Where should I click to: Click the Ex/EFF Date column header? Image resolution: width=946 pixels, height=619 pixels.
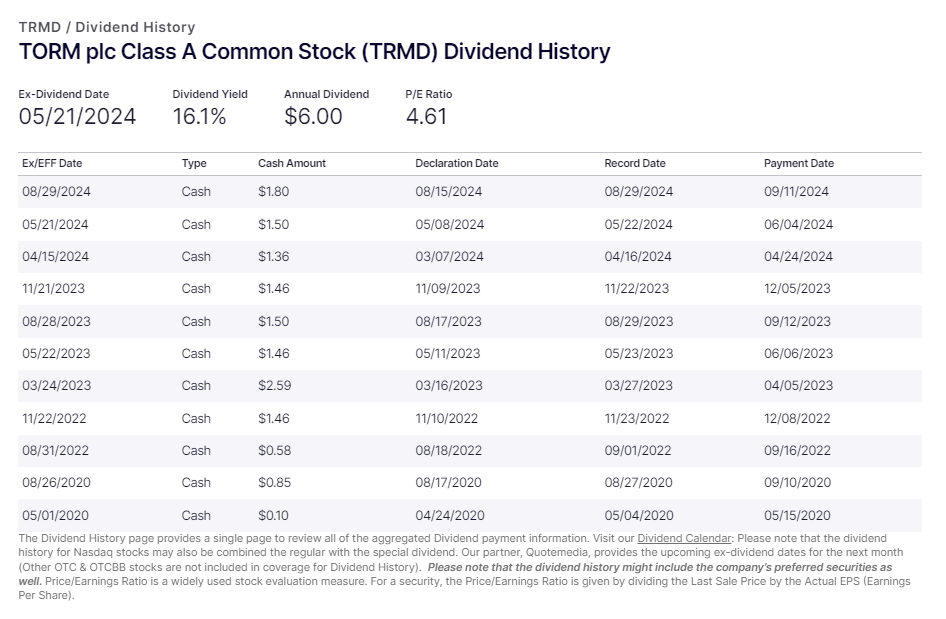pos(52,163)
